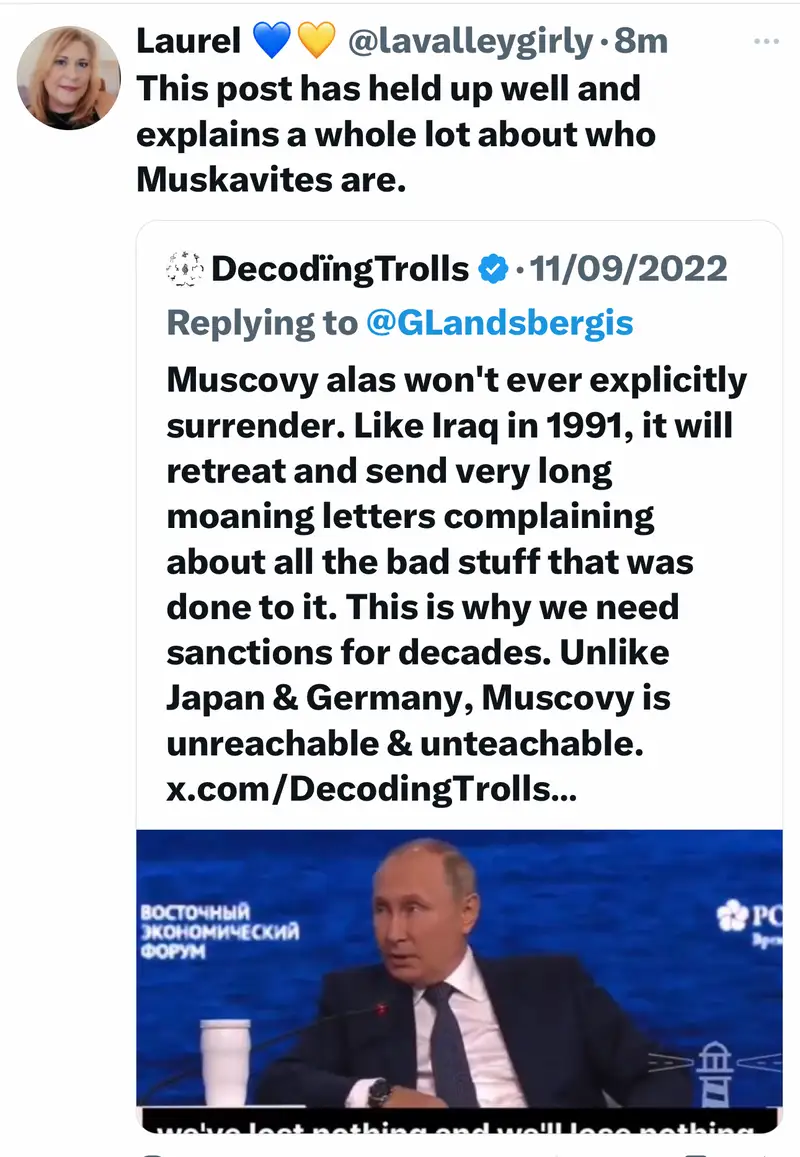Open the @GLandsbergis mention
This screenshot has width=800, height=1157.
point(500,323)
